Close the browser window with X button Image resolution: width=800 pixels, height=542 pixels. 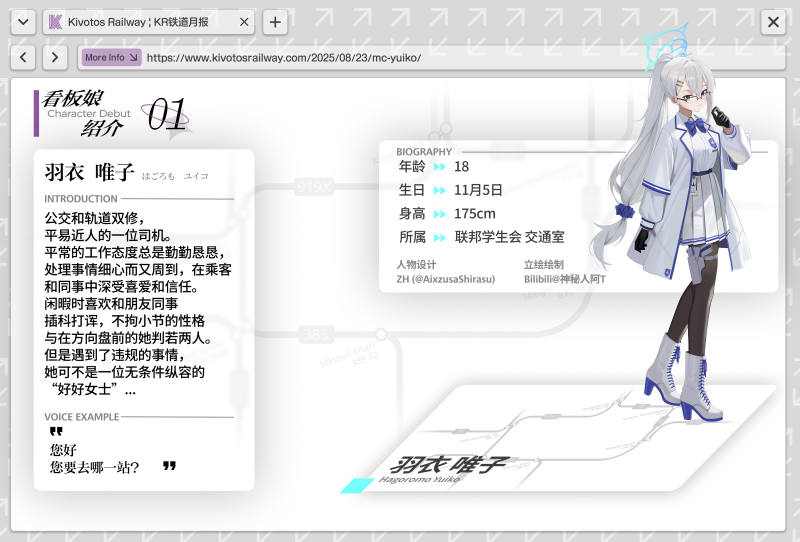pyautogui.click(x=773, y=22)
